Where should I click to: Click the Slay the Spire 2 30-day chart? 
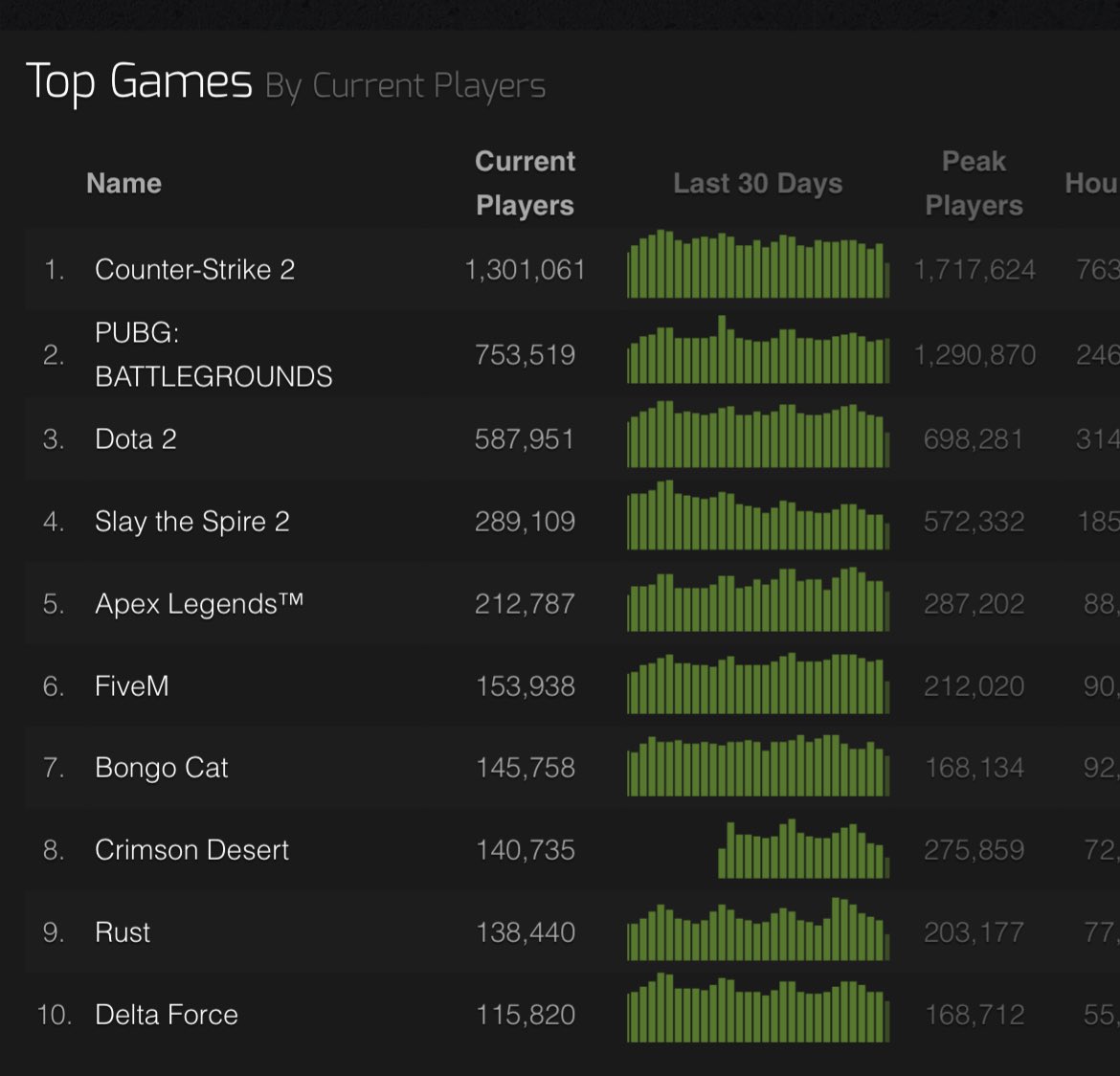coord(758,515)
